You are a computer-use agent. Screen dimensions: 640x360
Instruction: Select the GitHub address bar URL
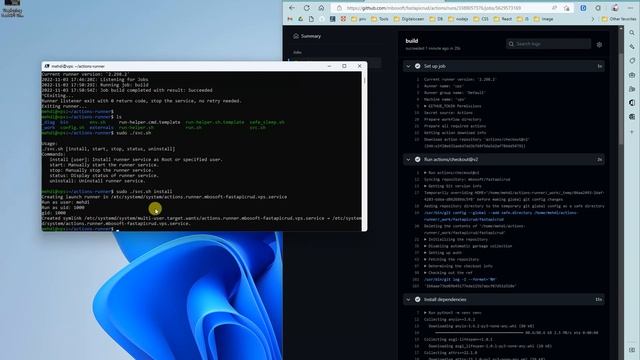pyautogui.click(x=433, y=8)
